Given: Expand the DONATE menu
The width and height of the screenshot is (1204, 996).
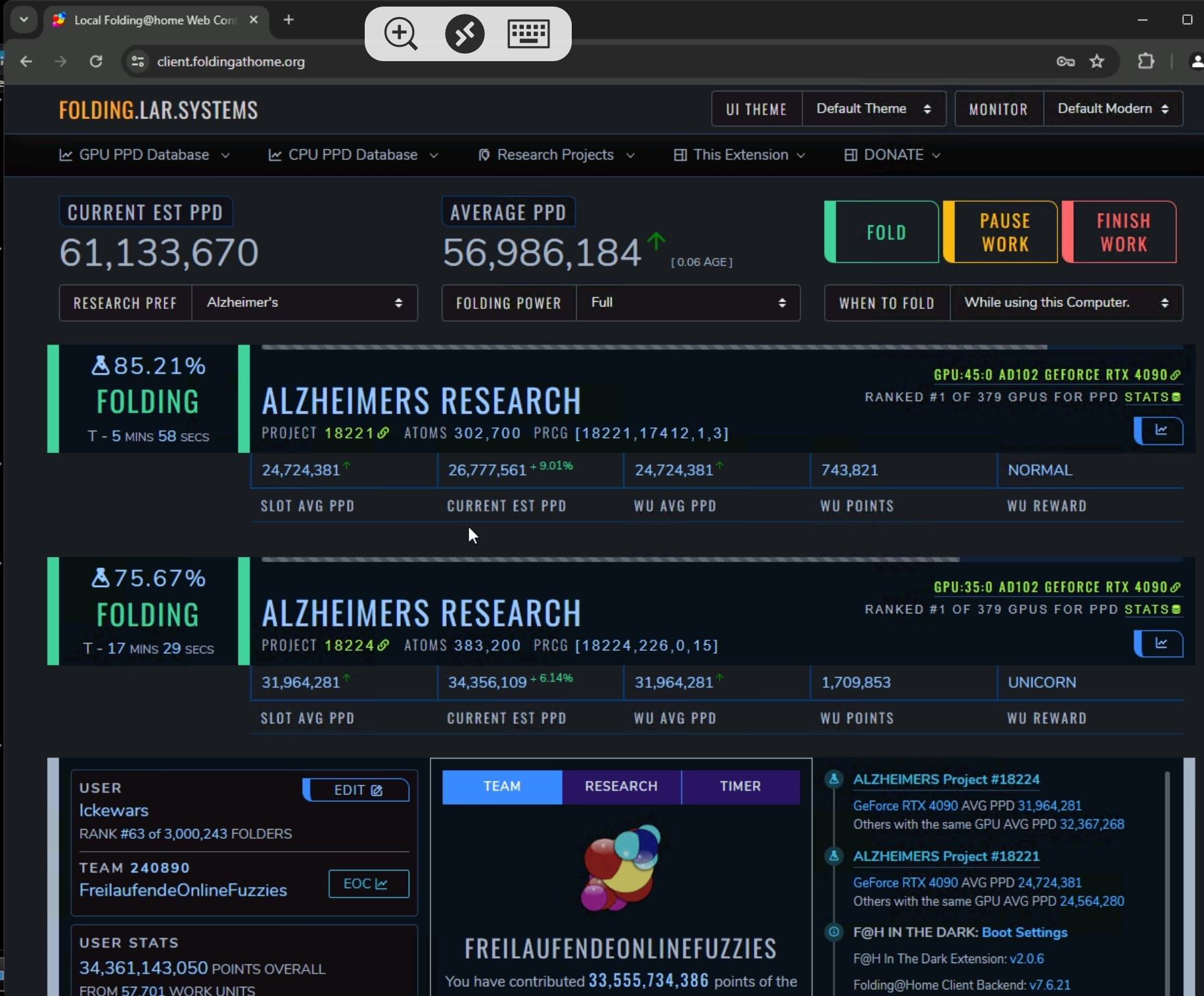Looking at the screenshot, I should point(892,154).
